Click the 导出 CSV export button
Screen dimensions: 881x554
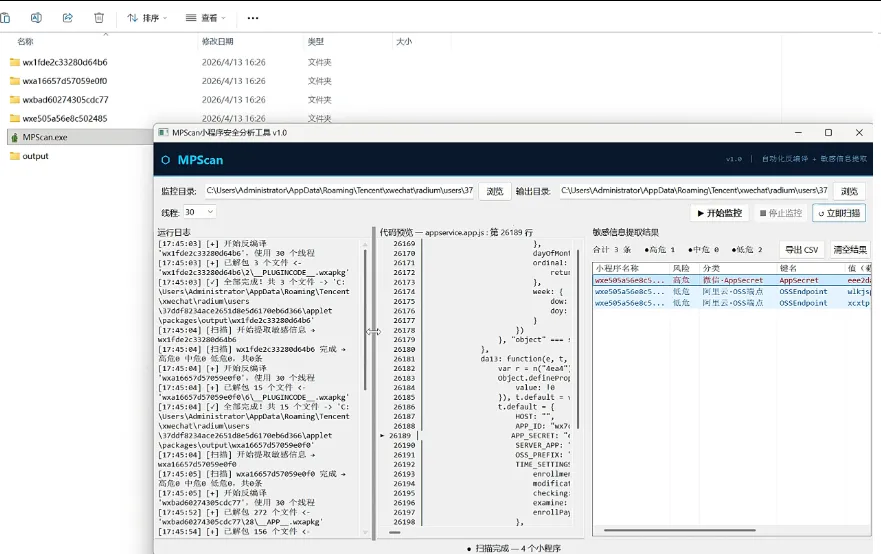(x=802, y=249)
